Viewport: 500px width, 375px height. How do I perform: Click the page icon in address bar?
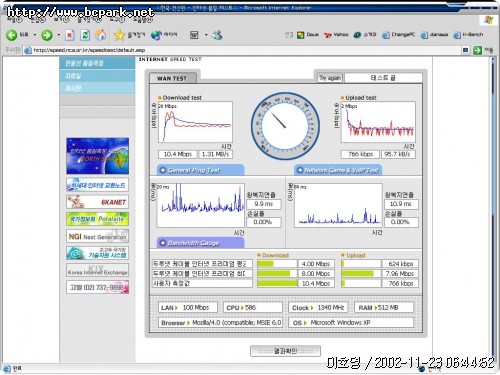[x=28, y=50]
